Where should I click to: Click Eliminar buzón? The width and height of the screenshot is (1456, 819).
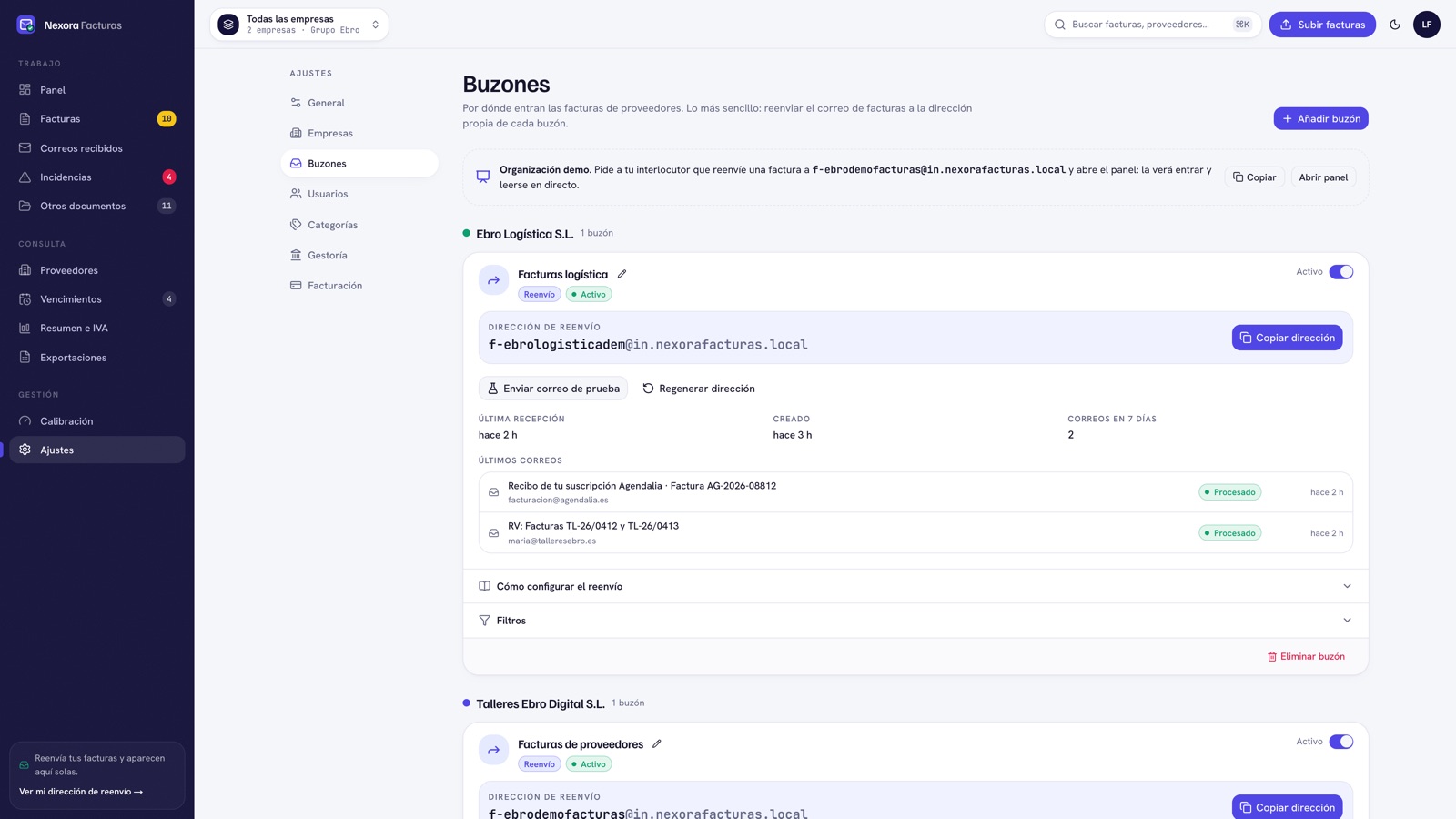click(1306, 656)
